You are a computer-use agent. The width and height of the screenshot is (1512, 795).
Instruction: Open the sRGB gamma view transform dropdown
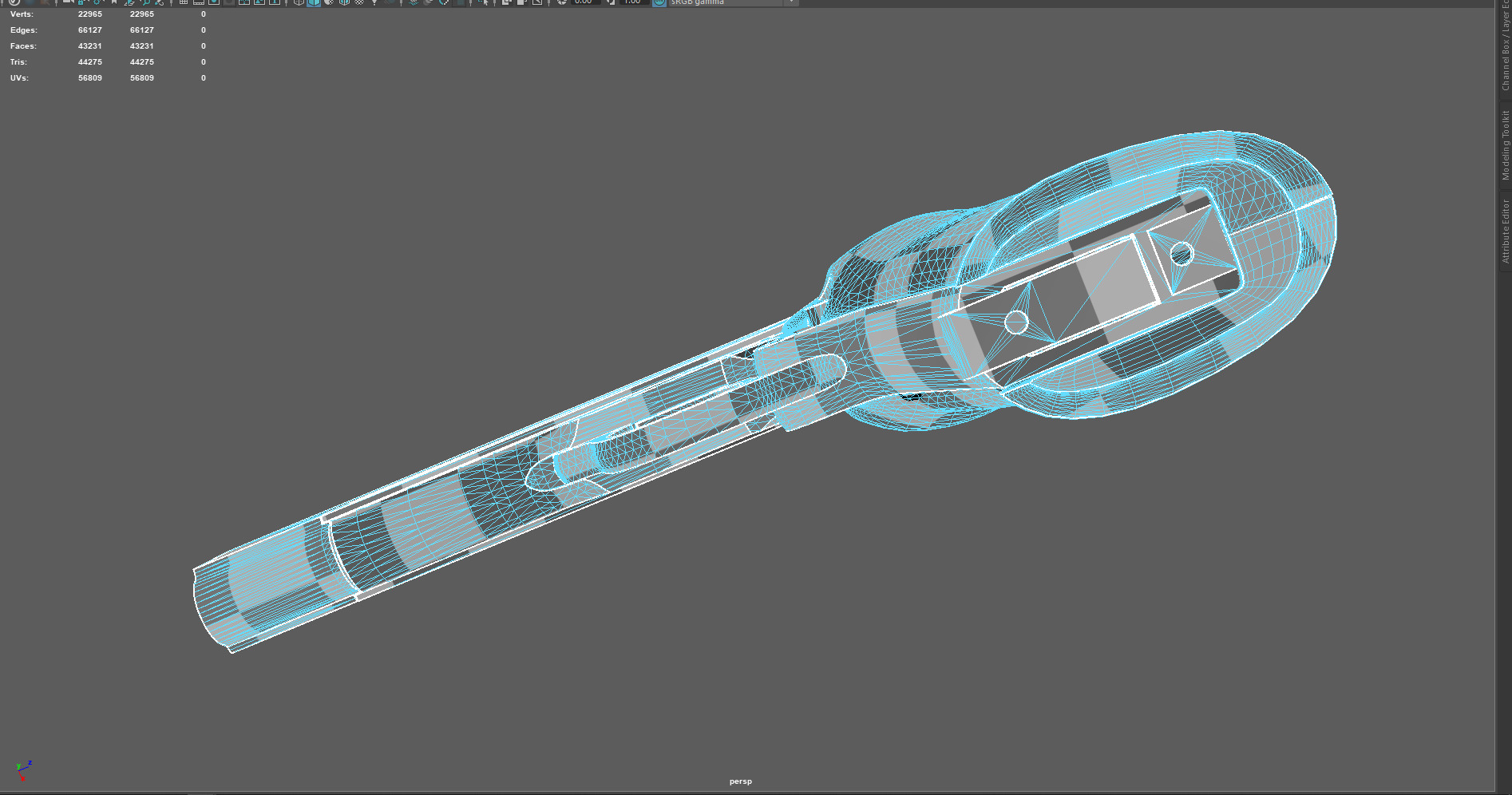click(x=733, y=2)
